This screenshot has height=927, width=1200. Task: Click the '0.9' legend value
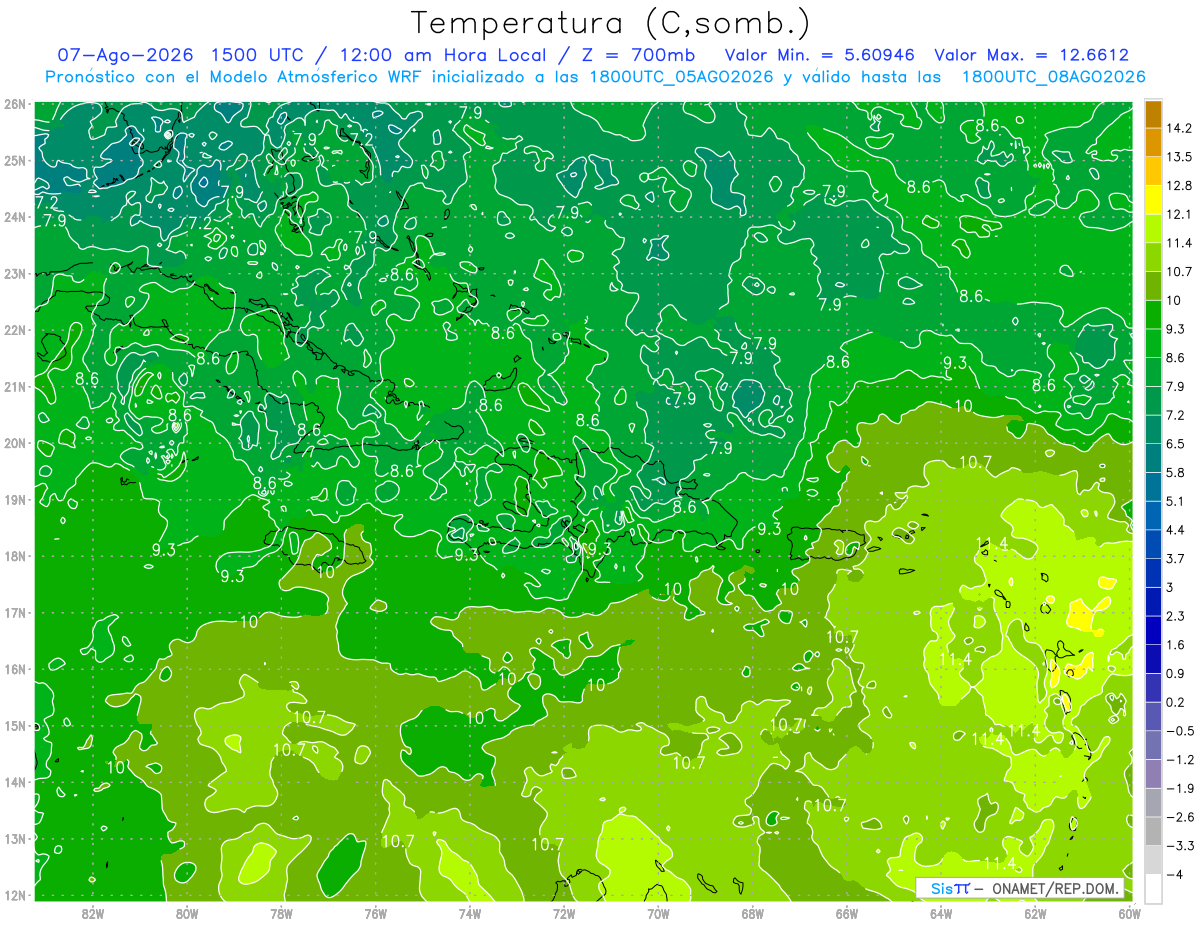pyautogui.click(x=1176, y=674)
